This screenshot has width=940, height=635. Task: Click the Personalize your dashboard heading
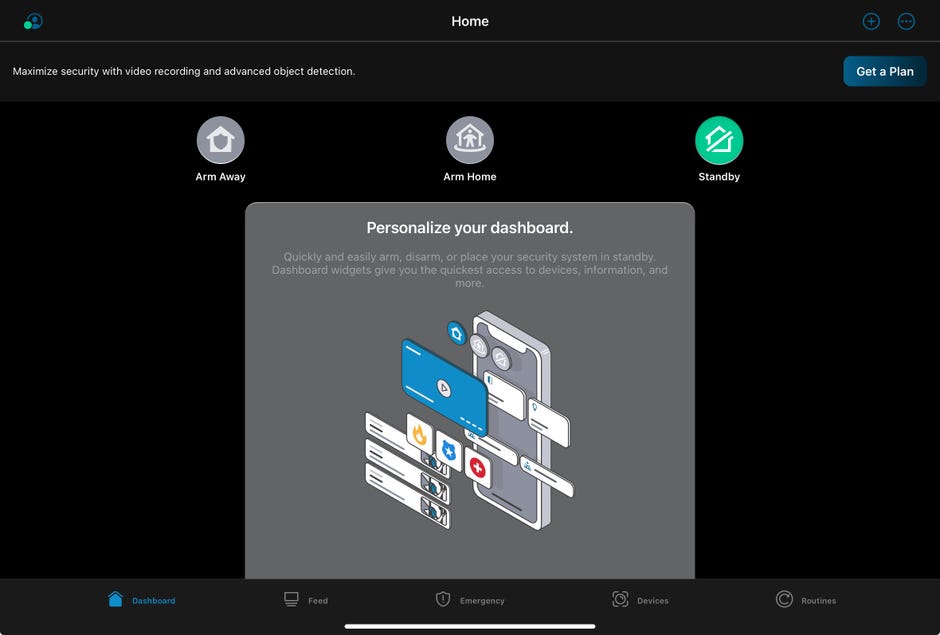pos(470,228)
